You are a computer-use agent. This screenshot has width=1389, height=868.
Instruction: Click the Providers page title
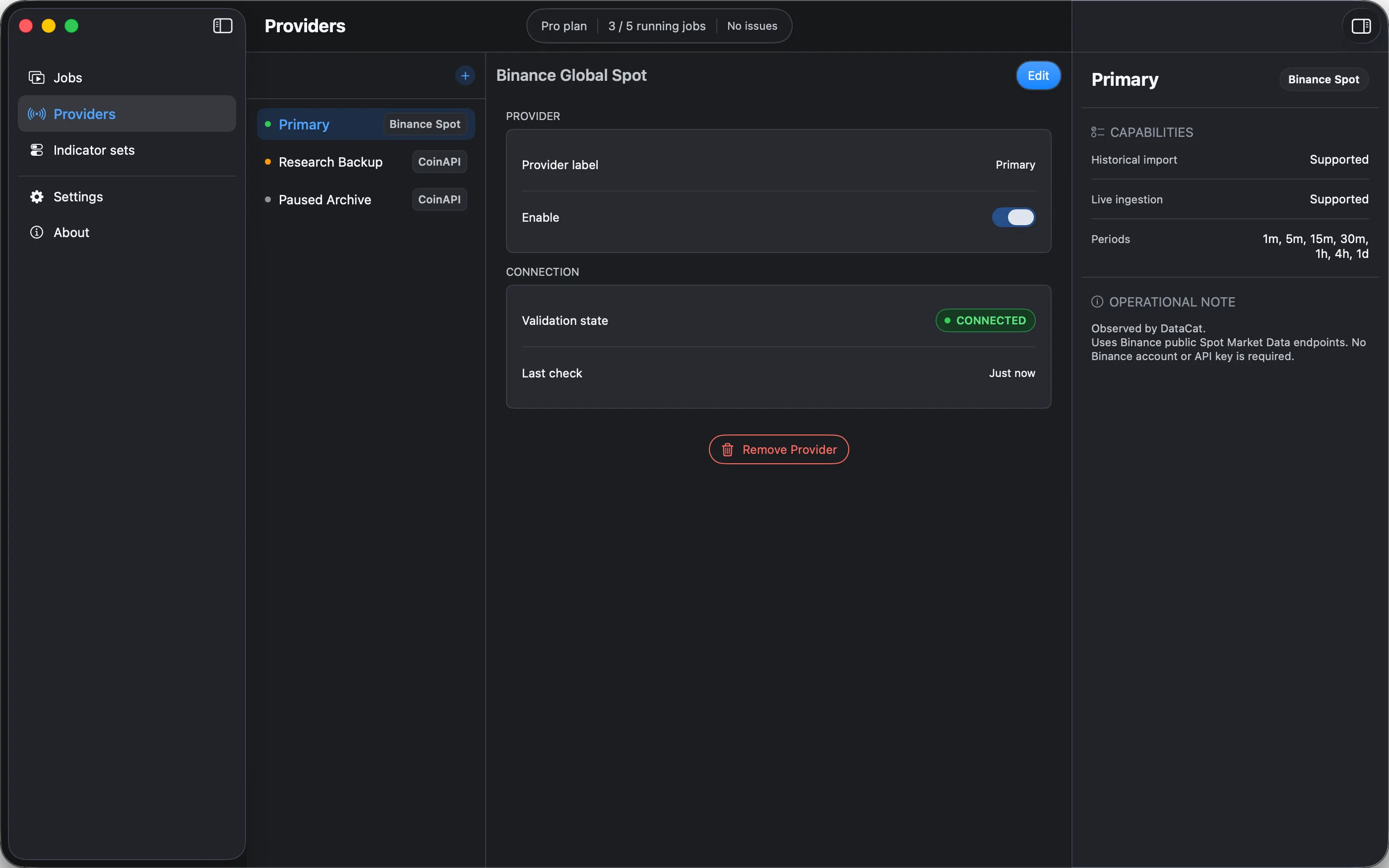(305, 26)
